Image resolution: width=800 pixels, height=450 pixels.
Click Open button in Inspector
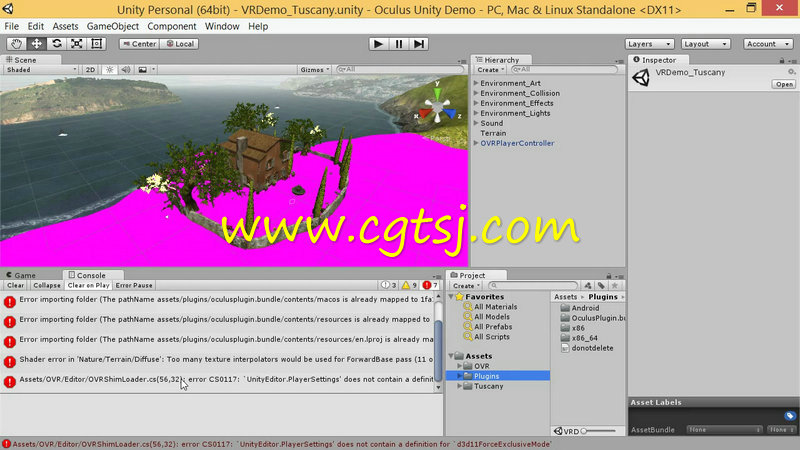(784, 84)
